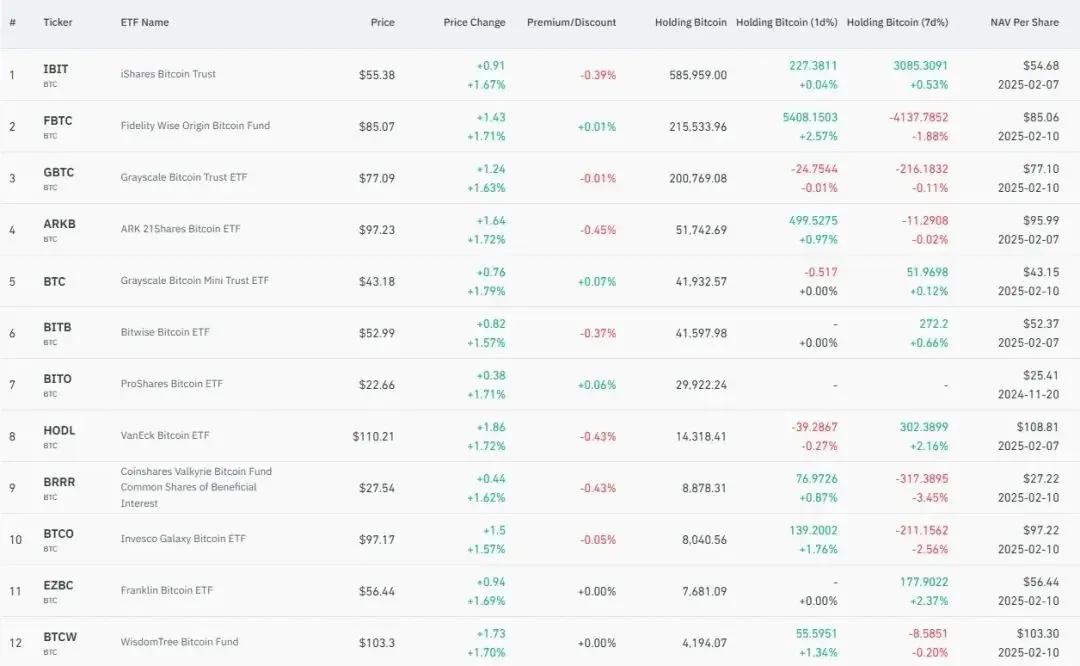The image size is (1080, 666).
Task: Click the $110.21 price of HODL
Action: pos(373,436)
